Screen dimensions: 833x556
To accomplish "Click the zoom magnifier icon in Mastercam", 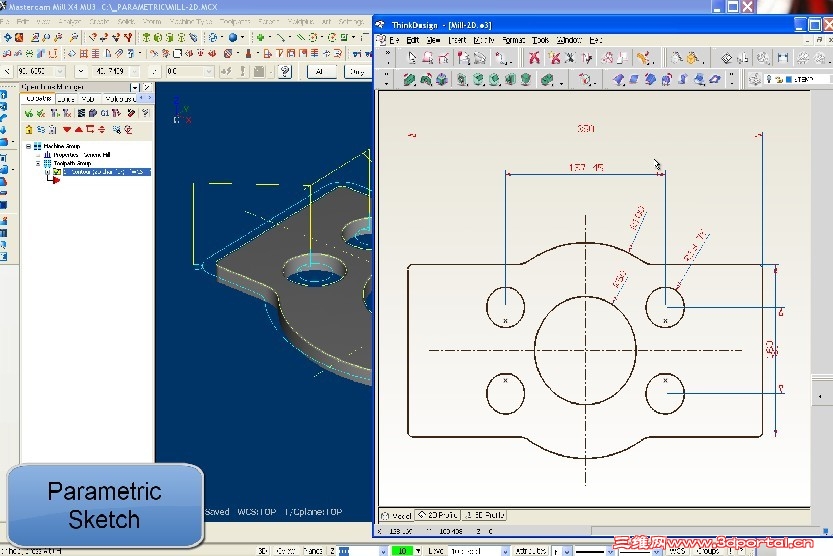I will tap(46, 38).
